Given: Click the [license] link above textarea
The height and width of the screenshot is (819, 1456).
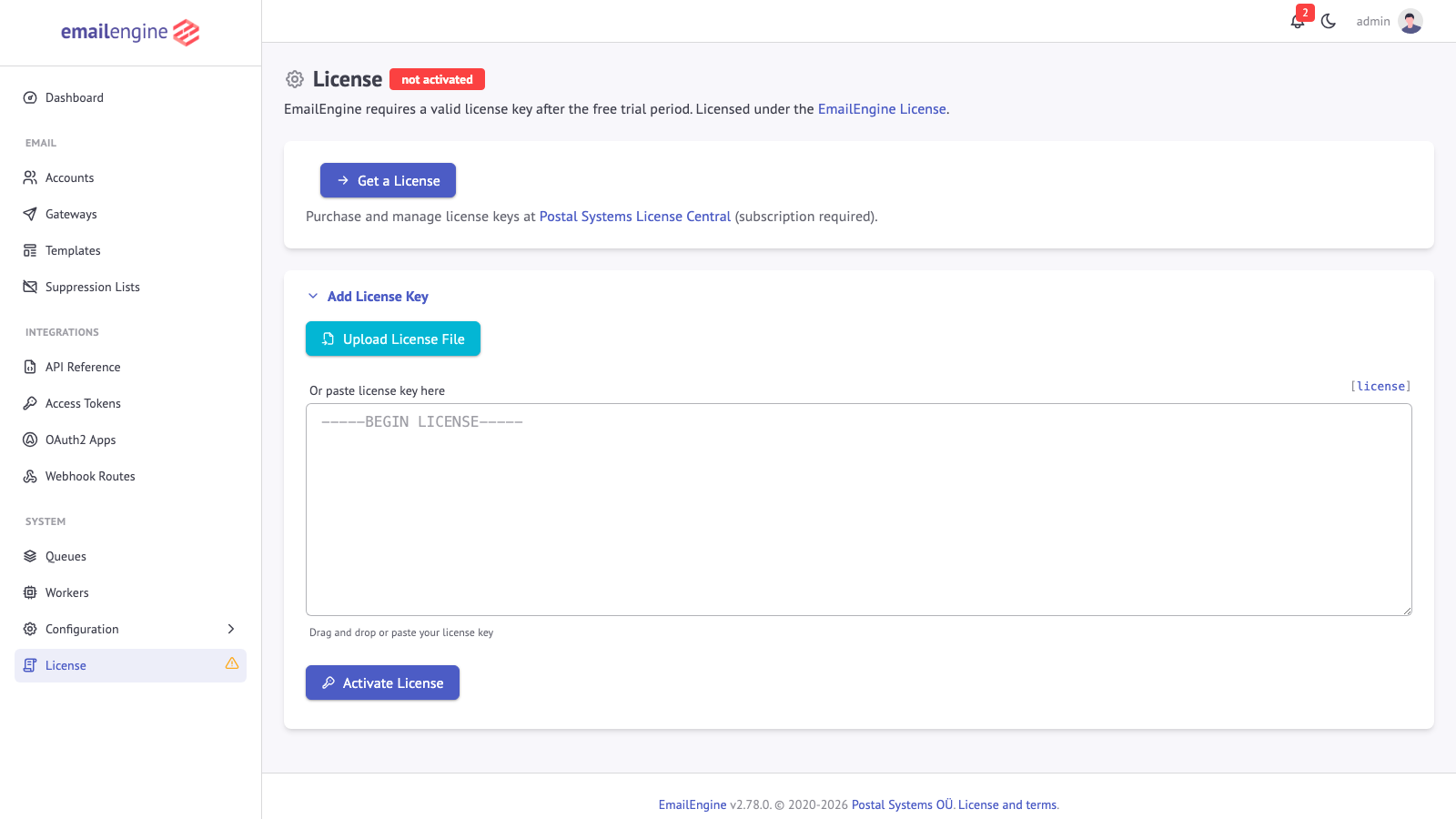Looking at the screenshot, I should 1380,386.
